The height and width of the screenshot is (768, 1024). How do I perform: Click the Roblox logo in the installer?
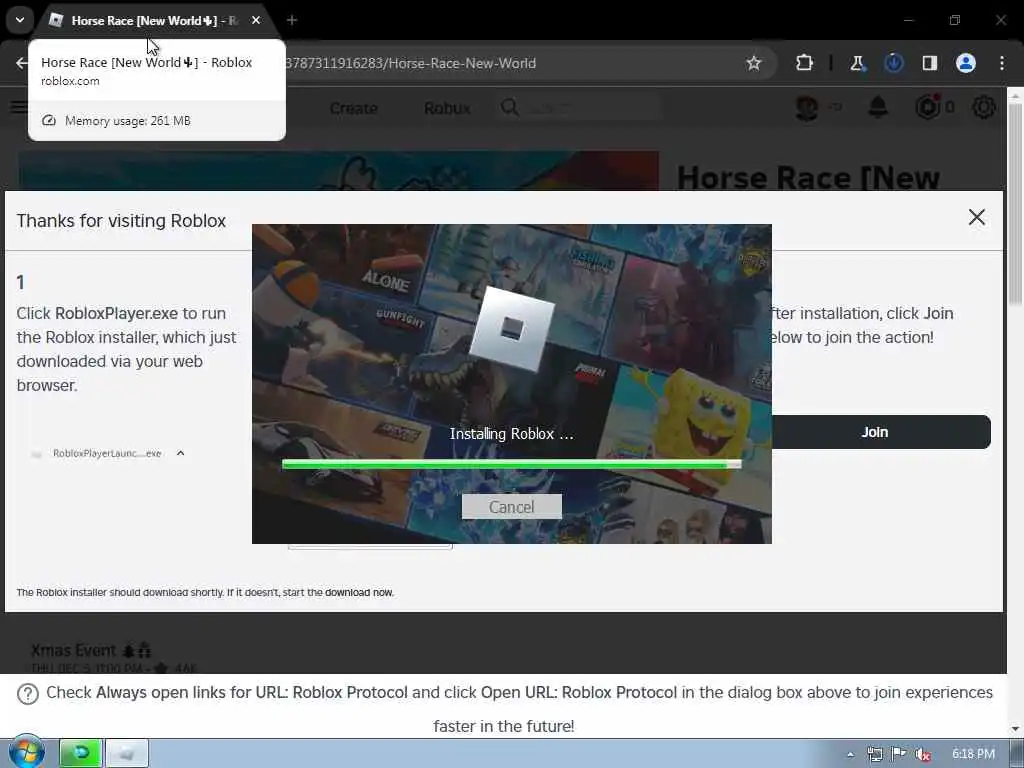512,328
